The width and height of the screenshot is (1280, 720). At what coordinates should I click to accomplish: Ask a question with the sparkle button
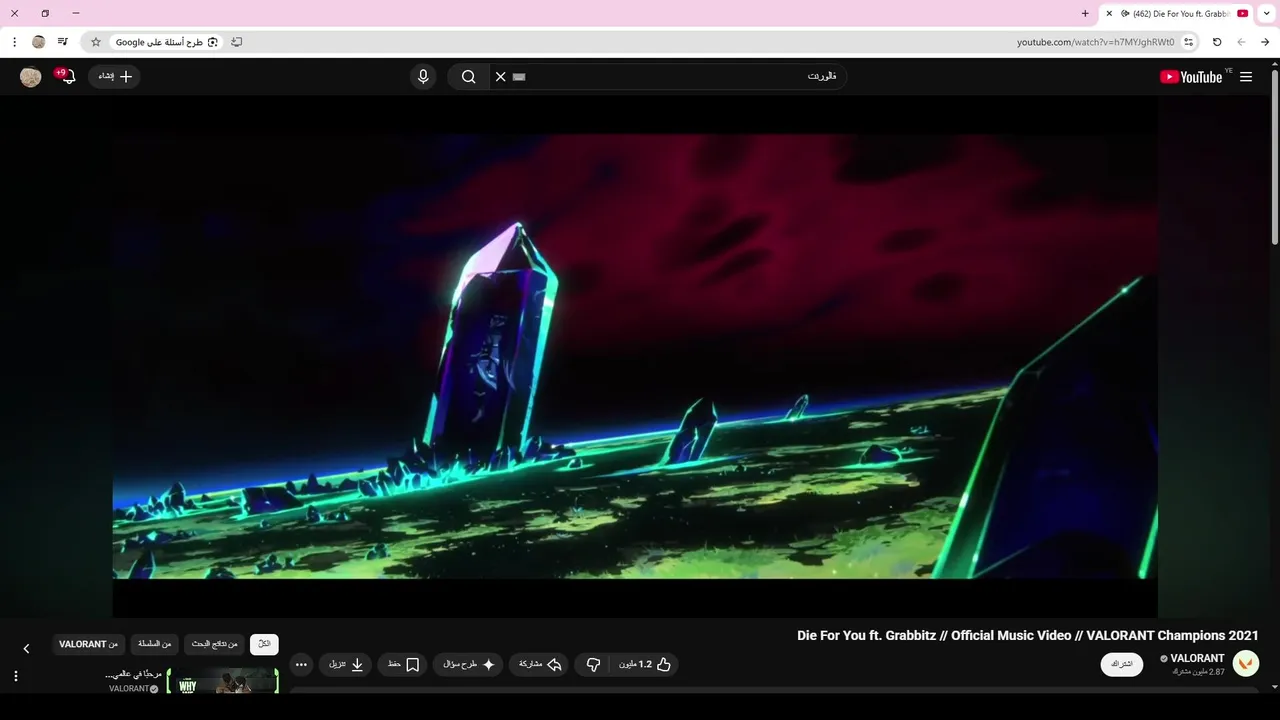(x=468, y=664)
